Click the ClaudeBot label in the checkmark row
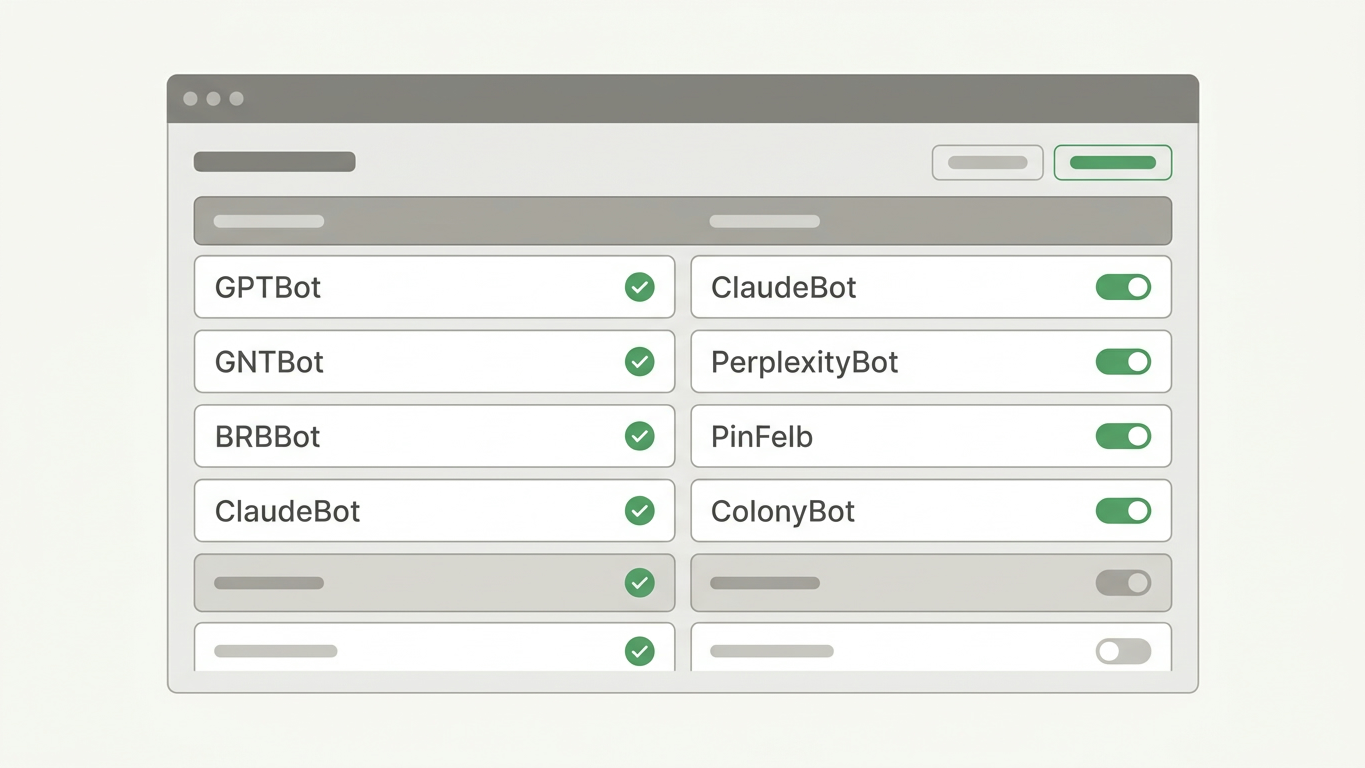The image size is (1365, 768). 287,512
